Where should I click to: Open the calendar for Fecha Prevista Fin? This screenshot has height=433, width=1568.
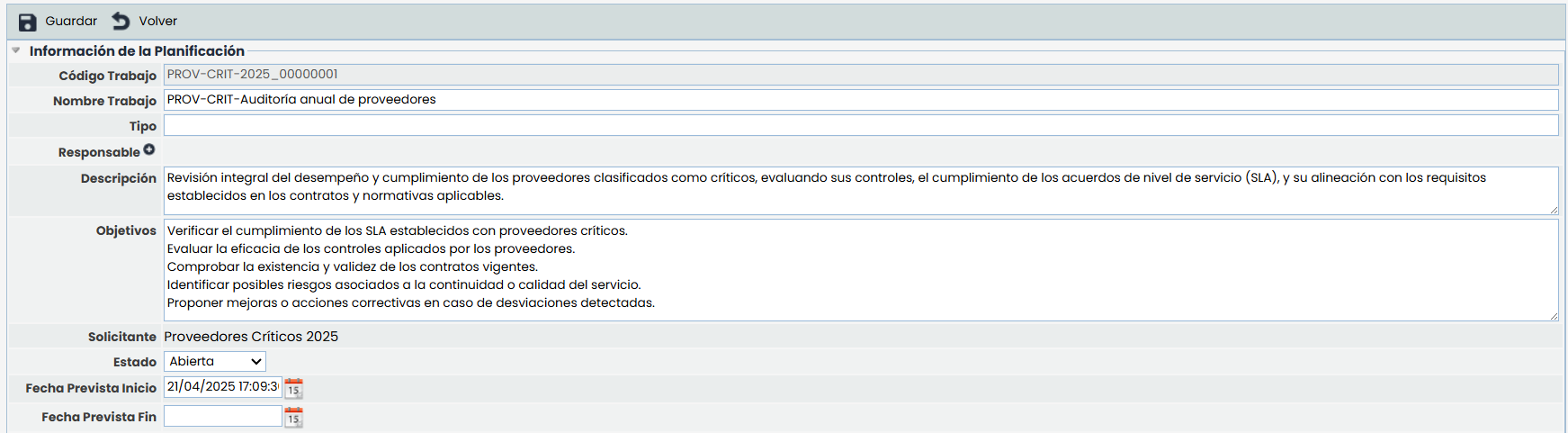pyautogui.click(x=293, y=417)
